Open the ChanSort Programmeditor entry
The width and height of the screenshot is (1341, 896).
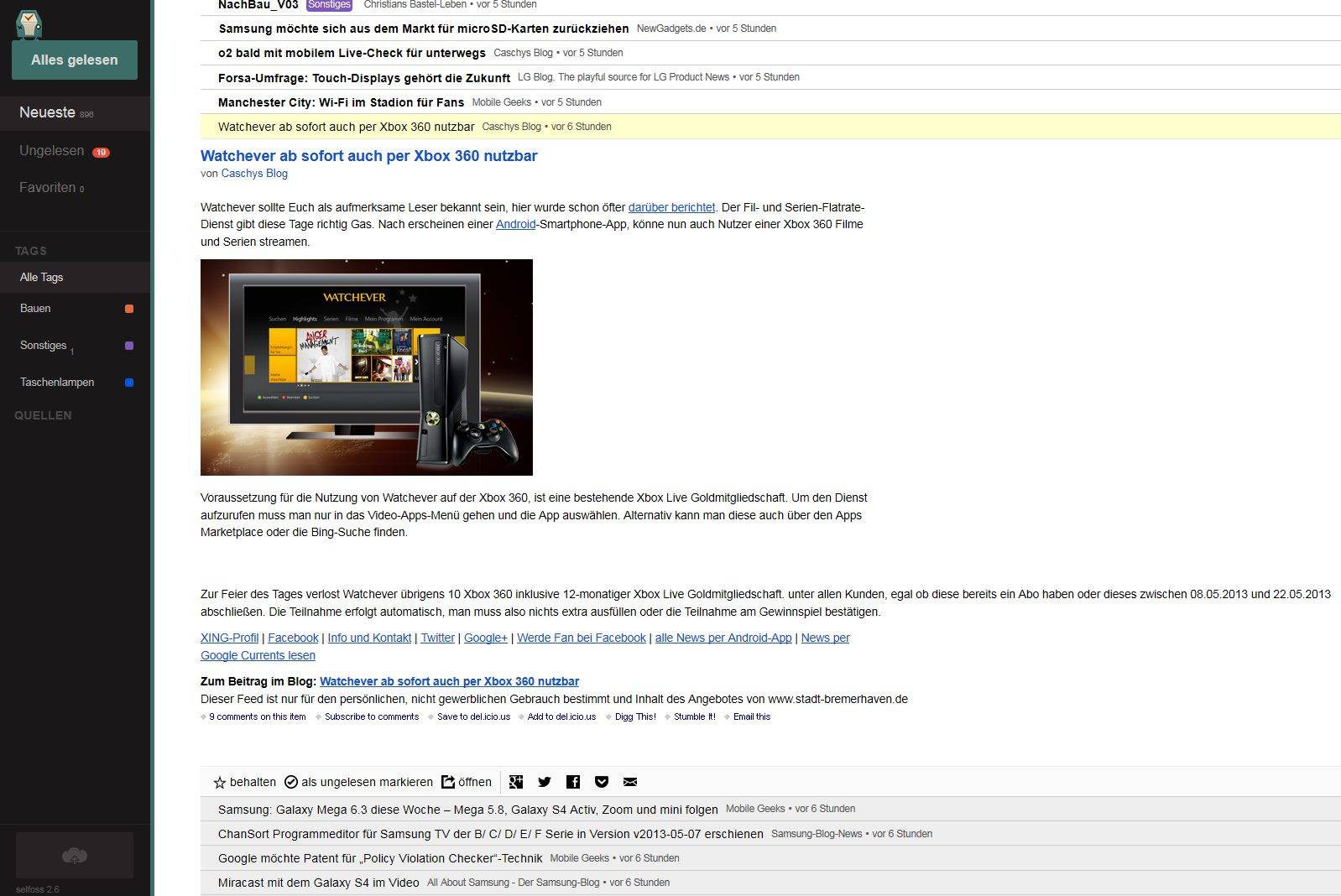pyautogui.click(x=770, y=834)
